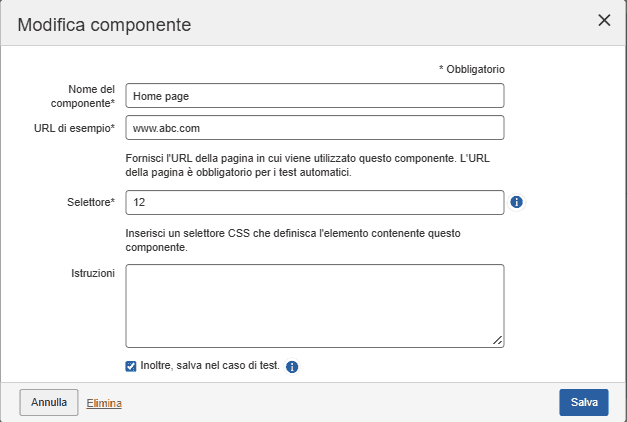Click the info icon beside the Selettore field
The image size is (627, 422).
(x=517, y=202)
